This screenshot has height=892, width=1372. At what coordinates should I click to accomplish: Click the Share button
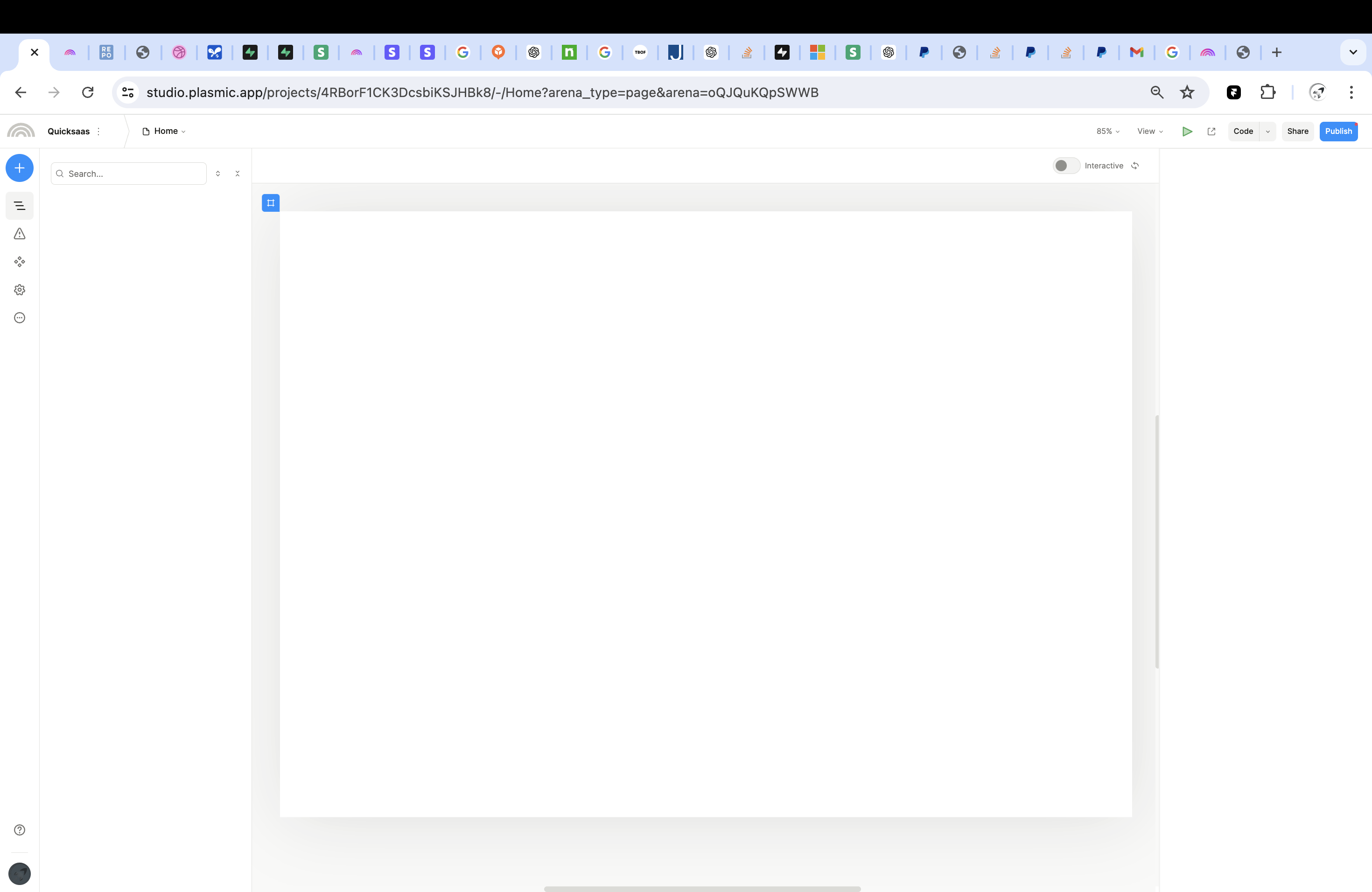click(1297, 132)
